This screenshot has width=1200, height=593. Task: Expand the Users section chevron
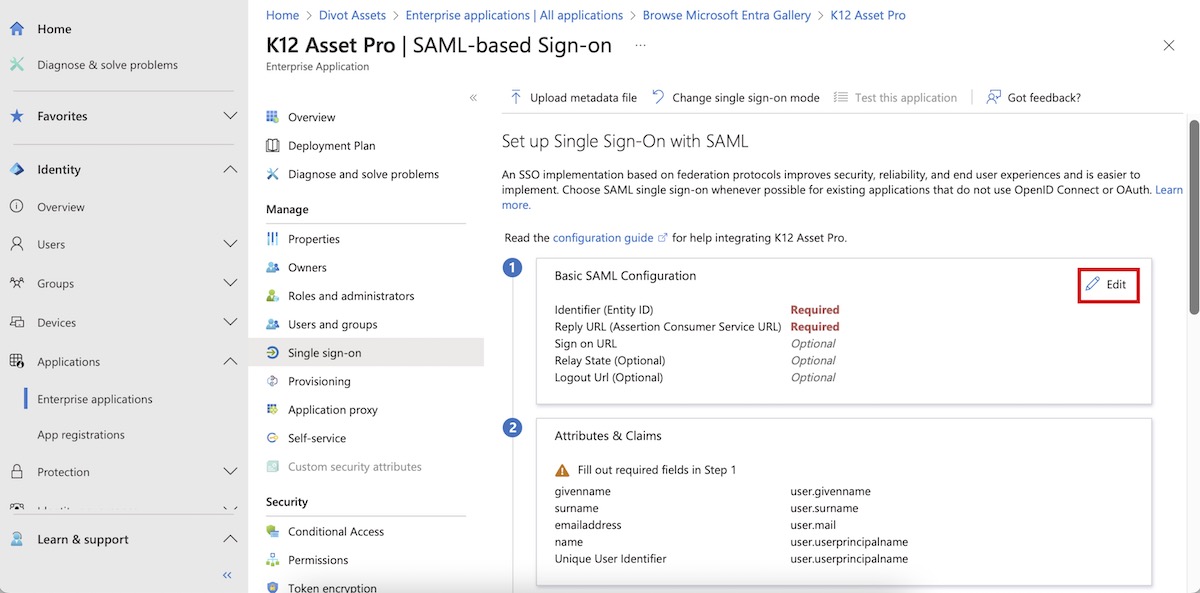coord(230,244)
